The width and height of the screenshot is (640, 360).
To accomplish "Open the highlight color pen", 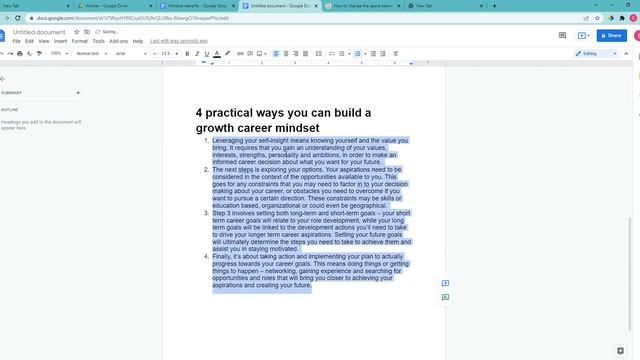I will point(227,53).
